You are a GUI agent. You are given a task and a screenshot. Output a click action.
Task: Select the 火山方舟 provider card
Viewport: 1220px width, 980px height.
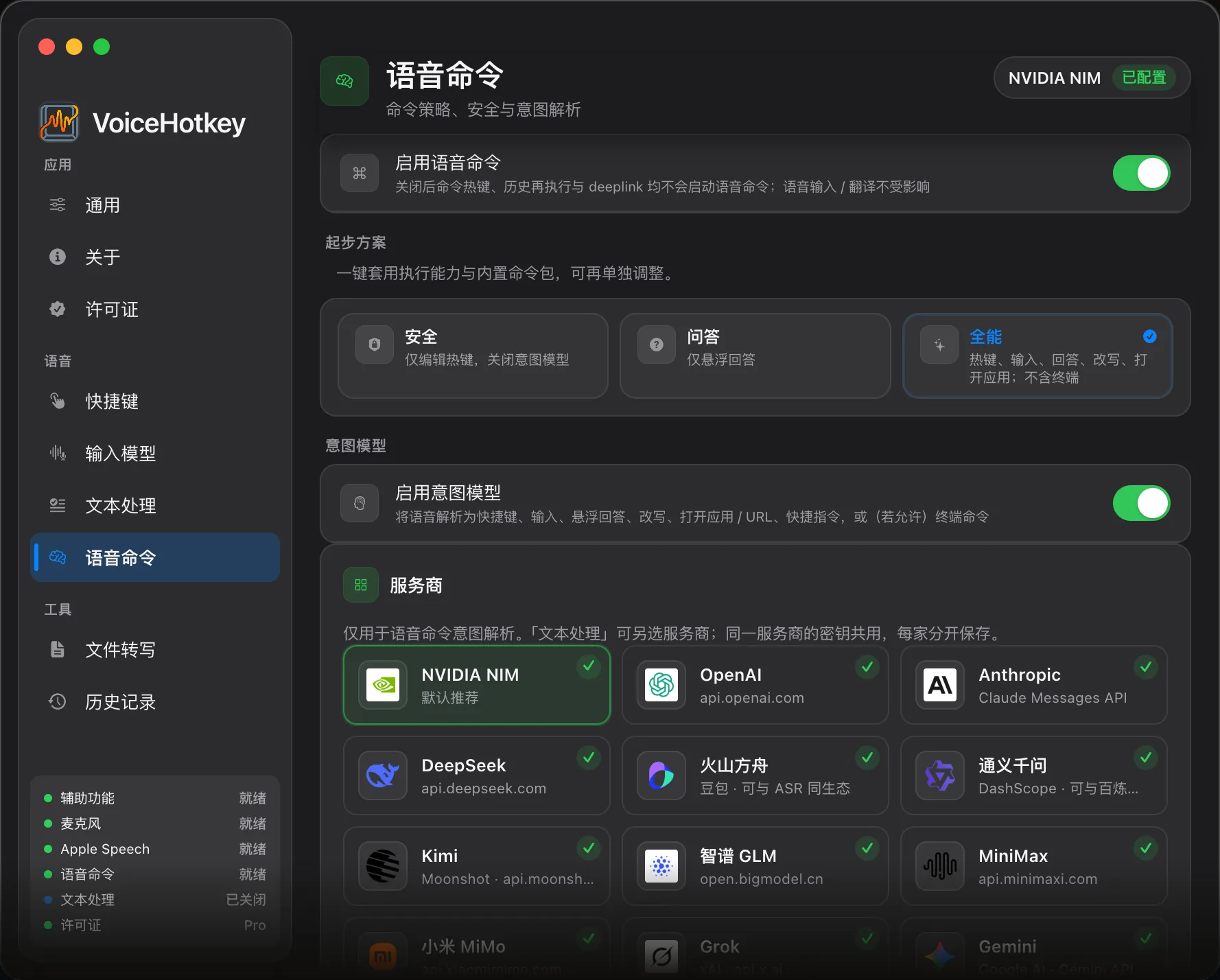tap(755, 775)
